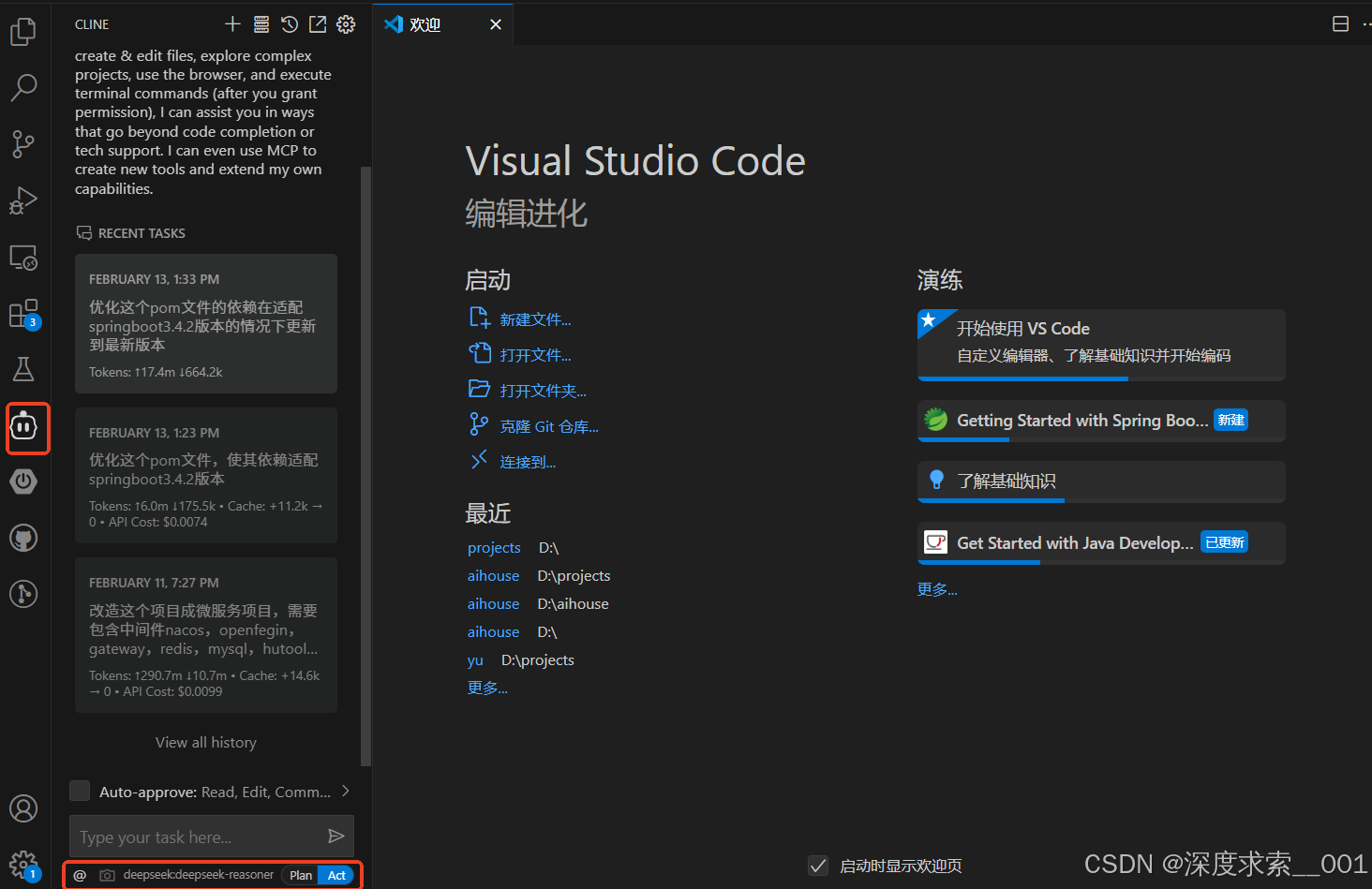Click 新建文件... link
Viewport: 1372px width, 889px height.
[535, 319]
